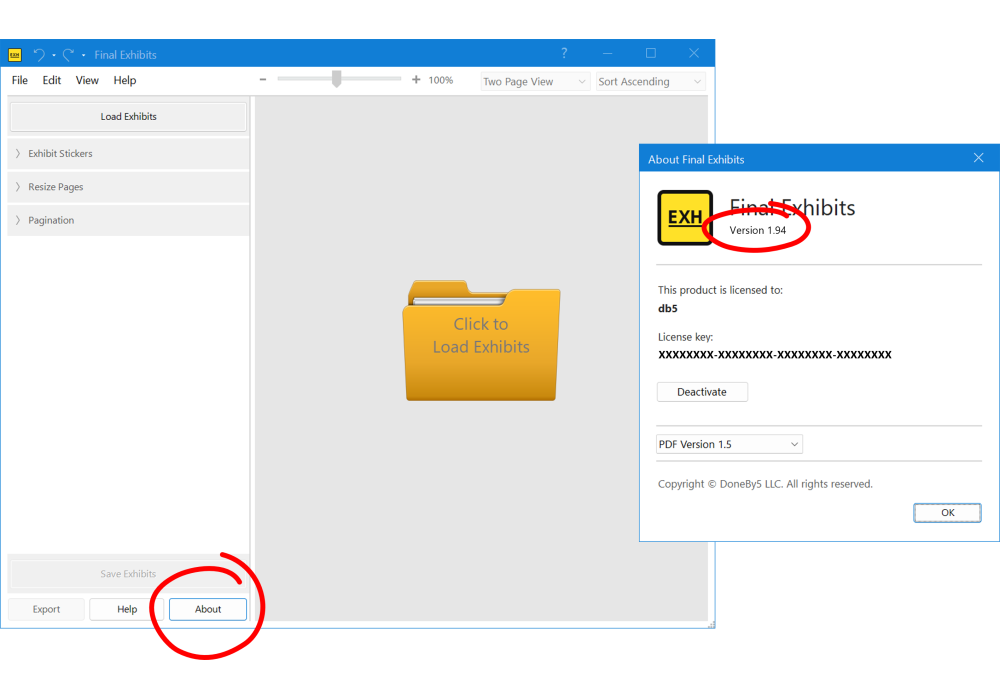Click the Export button
1000x700 pixels.
coord(46,609)
